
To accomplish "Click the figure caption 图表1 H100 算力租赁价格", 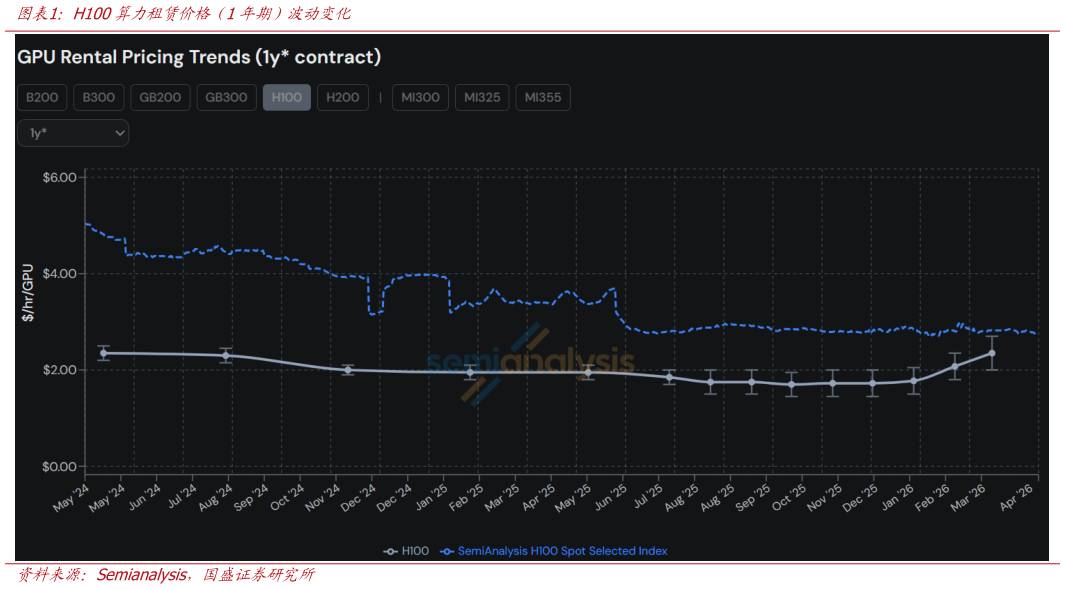I will point(183,14).
